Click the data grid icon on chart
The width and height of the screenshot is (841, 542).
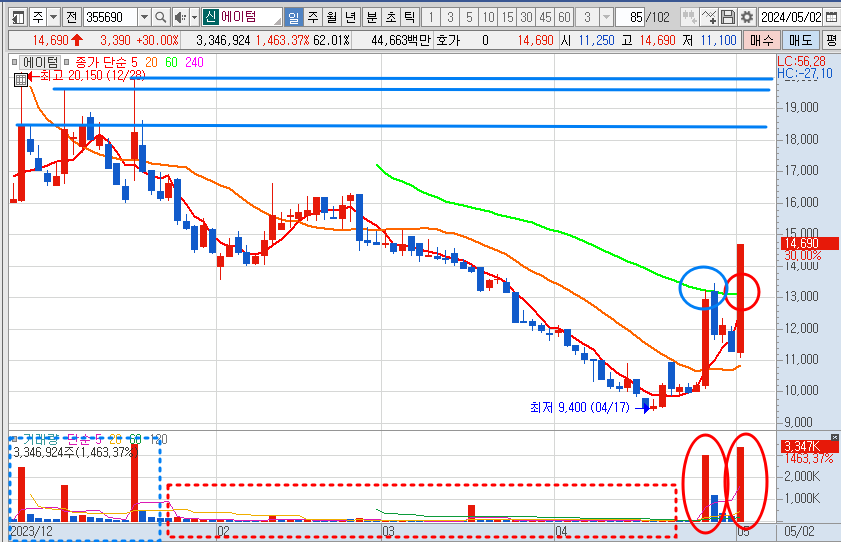[x=20, y=80]
